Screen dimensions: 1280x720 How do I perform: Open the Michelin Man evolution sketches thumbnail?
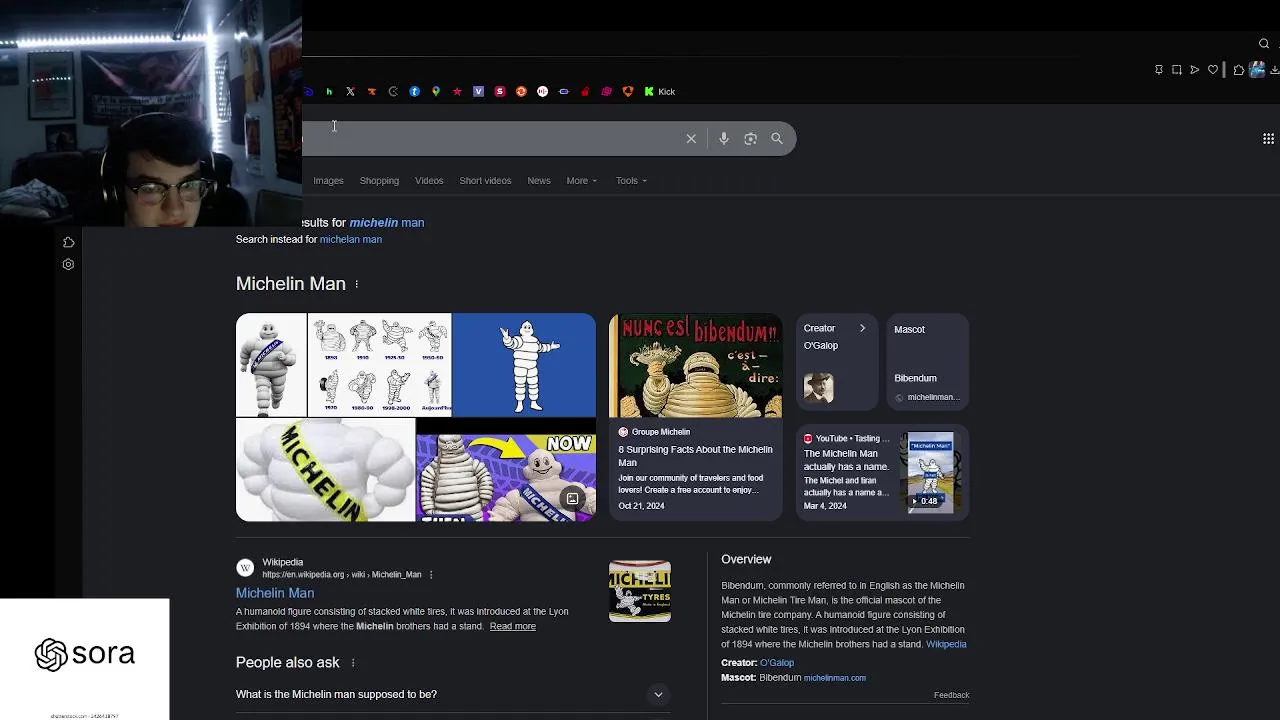[x=380, y=365]
